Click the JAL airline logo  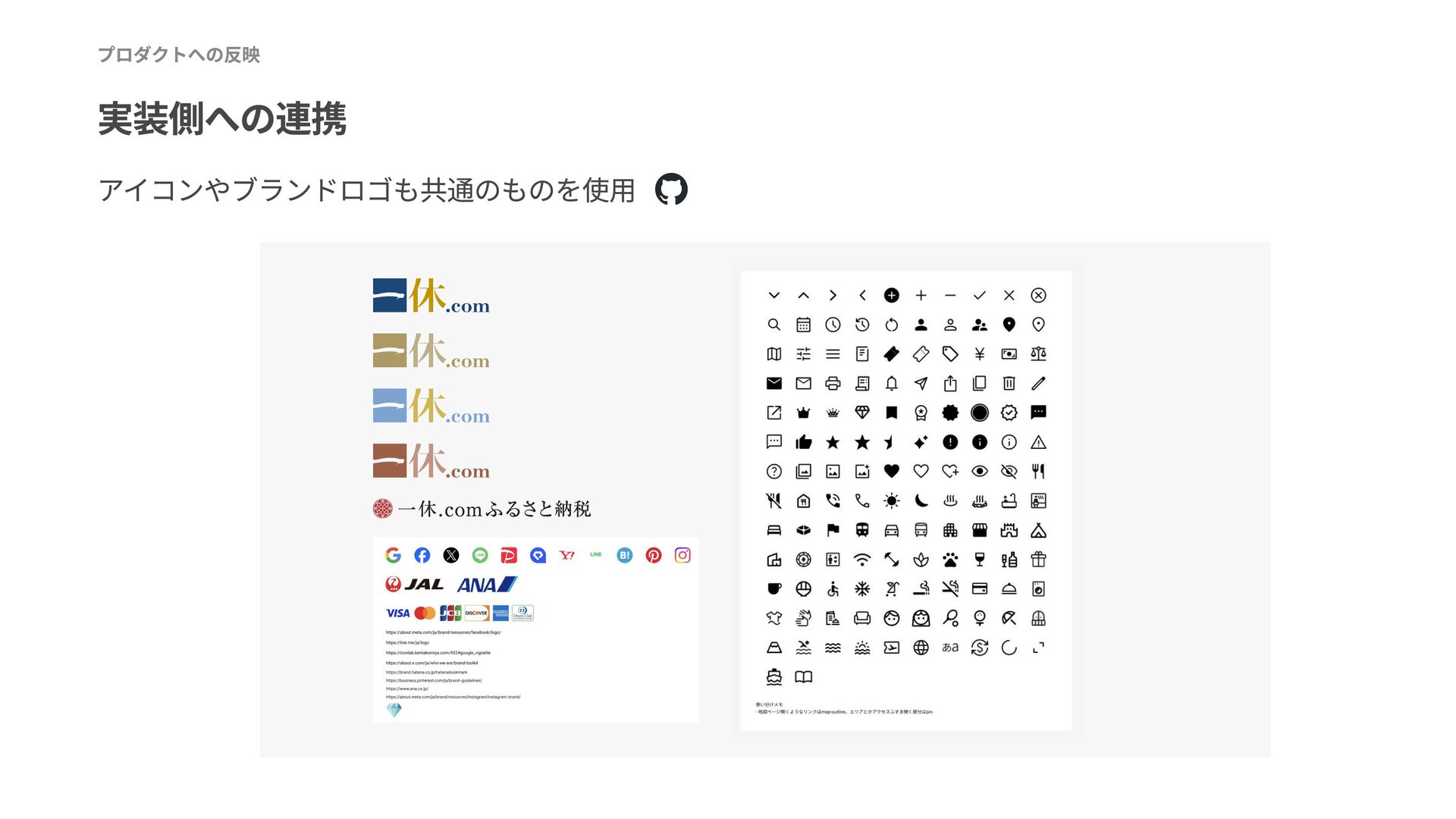point(414,584)
